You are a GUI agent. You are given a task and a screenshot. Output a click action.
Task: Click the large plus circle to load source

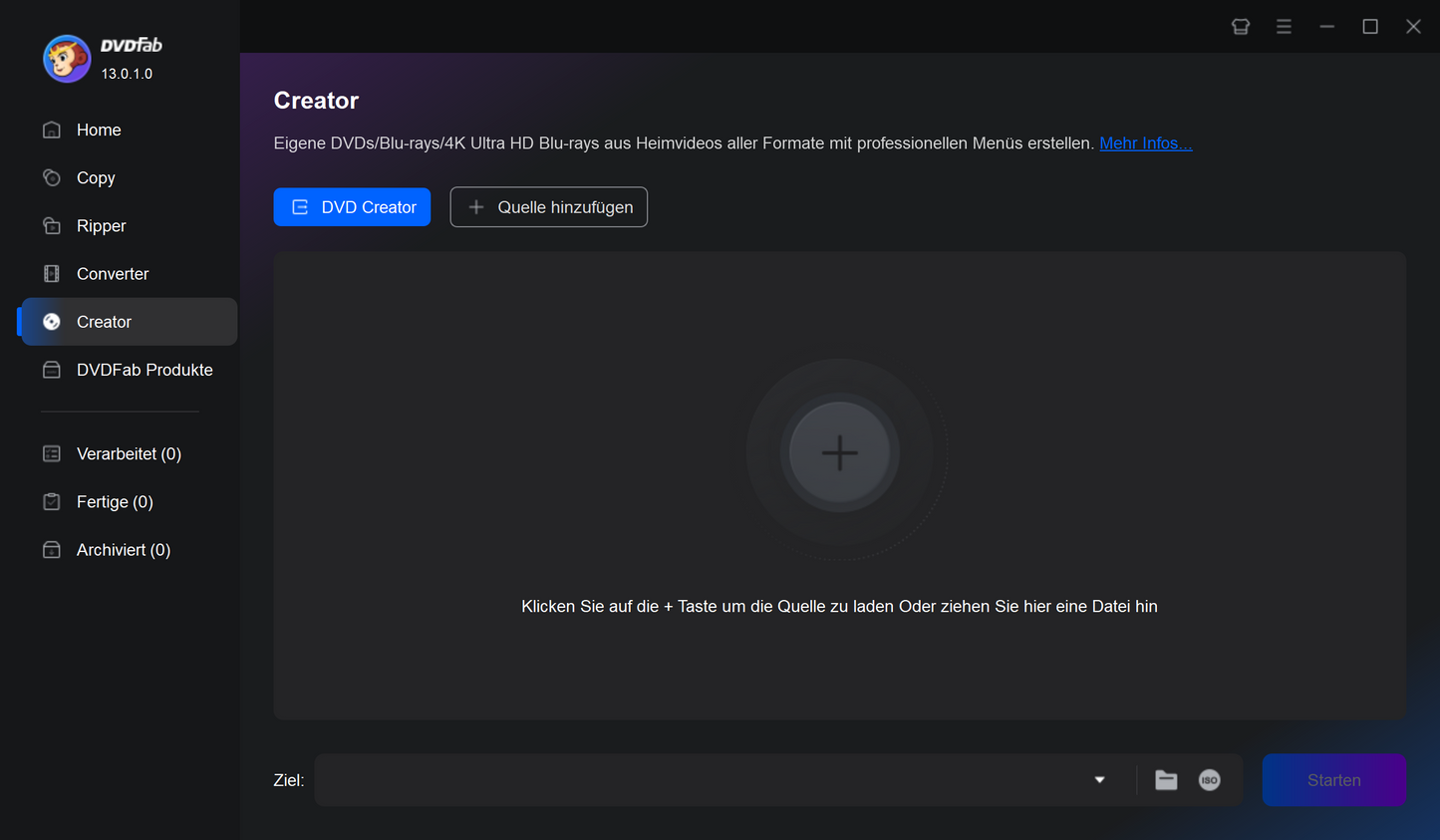point(839,452)
